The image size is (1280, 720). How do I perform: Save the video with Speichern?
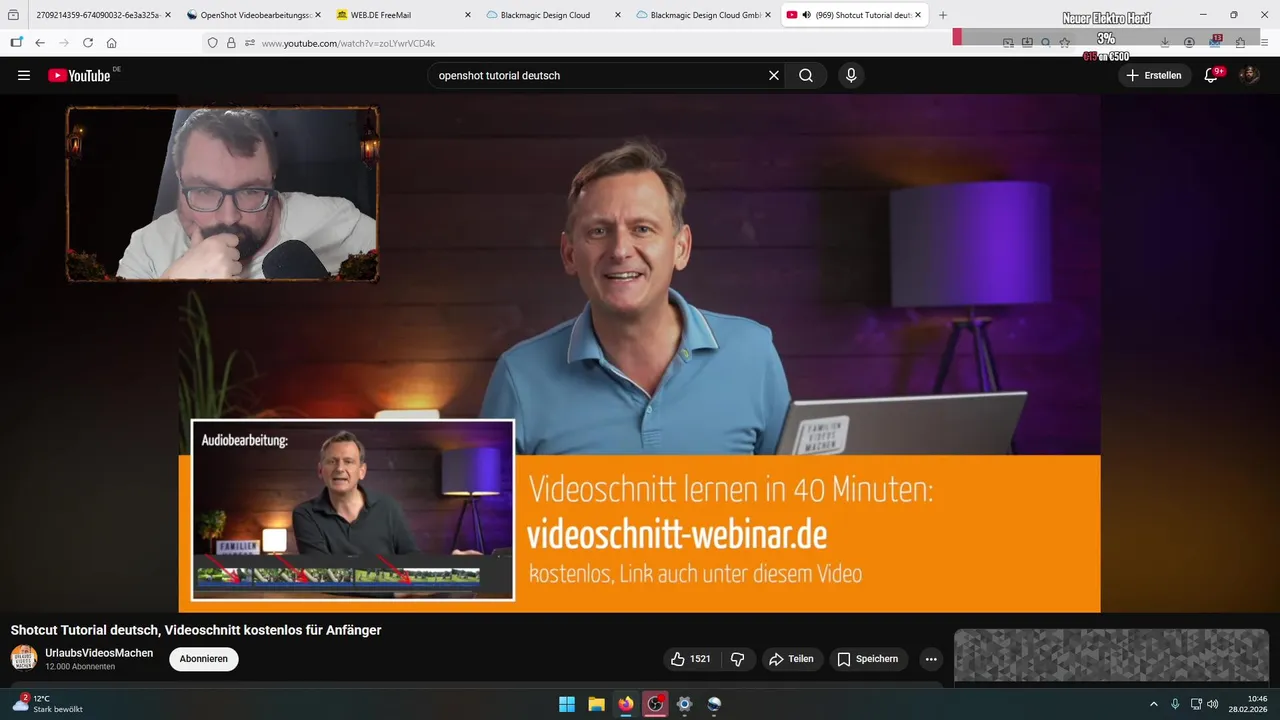click(868, 659)
